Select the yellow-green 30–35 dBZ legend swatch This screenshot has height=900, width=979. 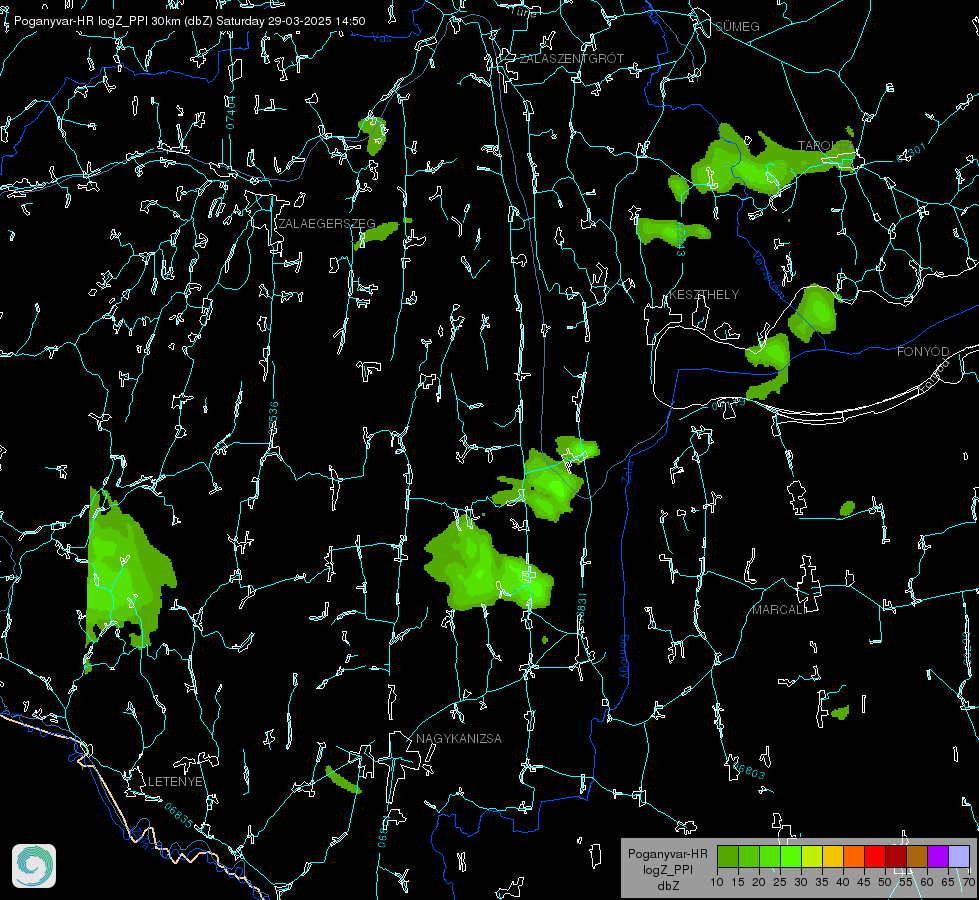pyautogui.click(x=812, y=857)
